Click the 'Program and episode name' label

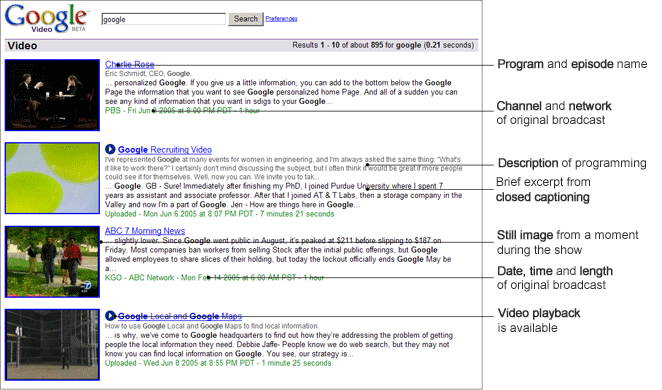572,64
